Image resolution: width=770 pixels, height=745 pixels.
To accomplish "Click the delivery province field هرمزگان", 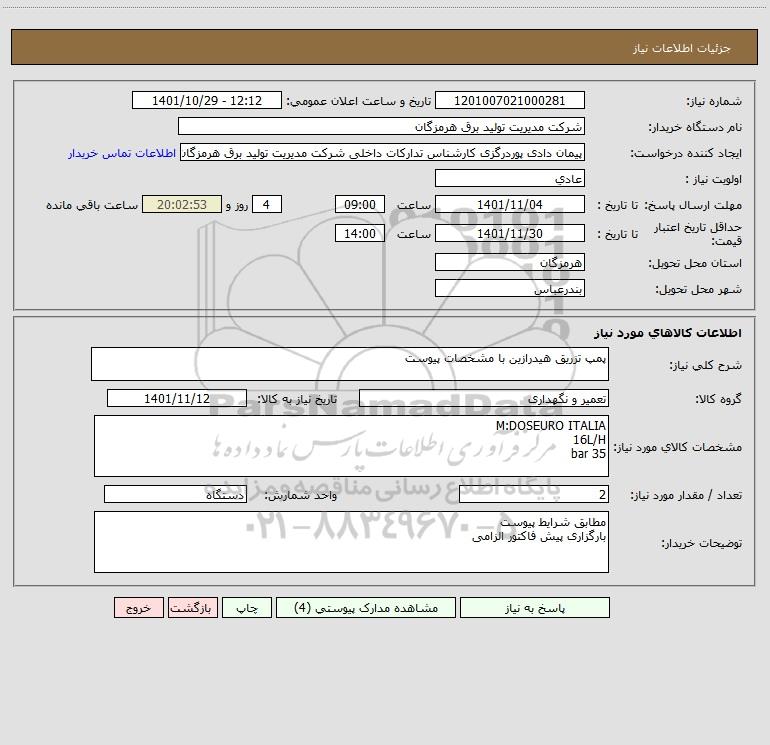I will pyautogui.click(x=510, y=262).
